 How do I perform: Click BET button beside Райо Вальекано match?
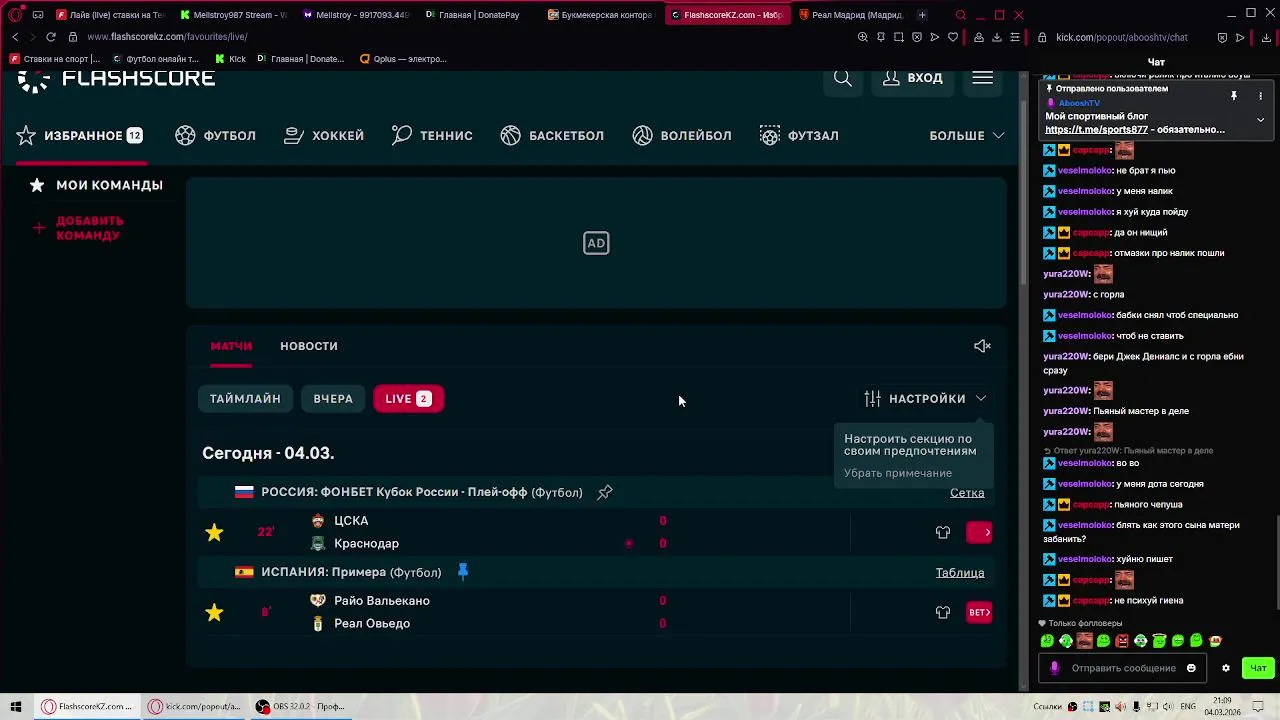click(980, 613)
